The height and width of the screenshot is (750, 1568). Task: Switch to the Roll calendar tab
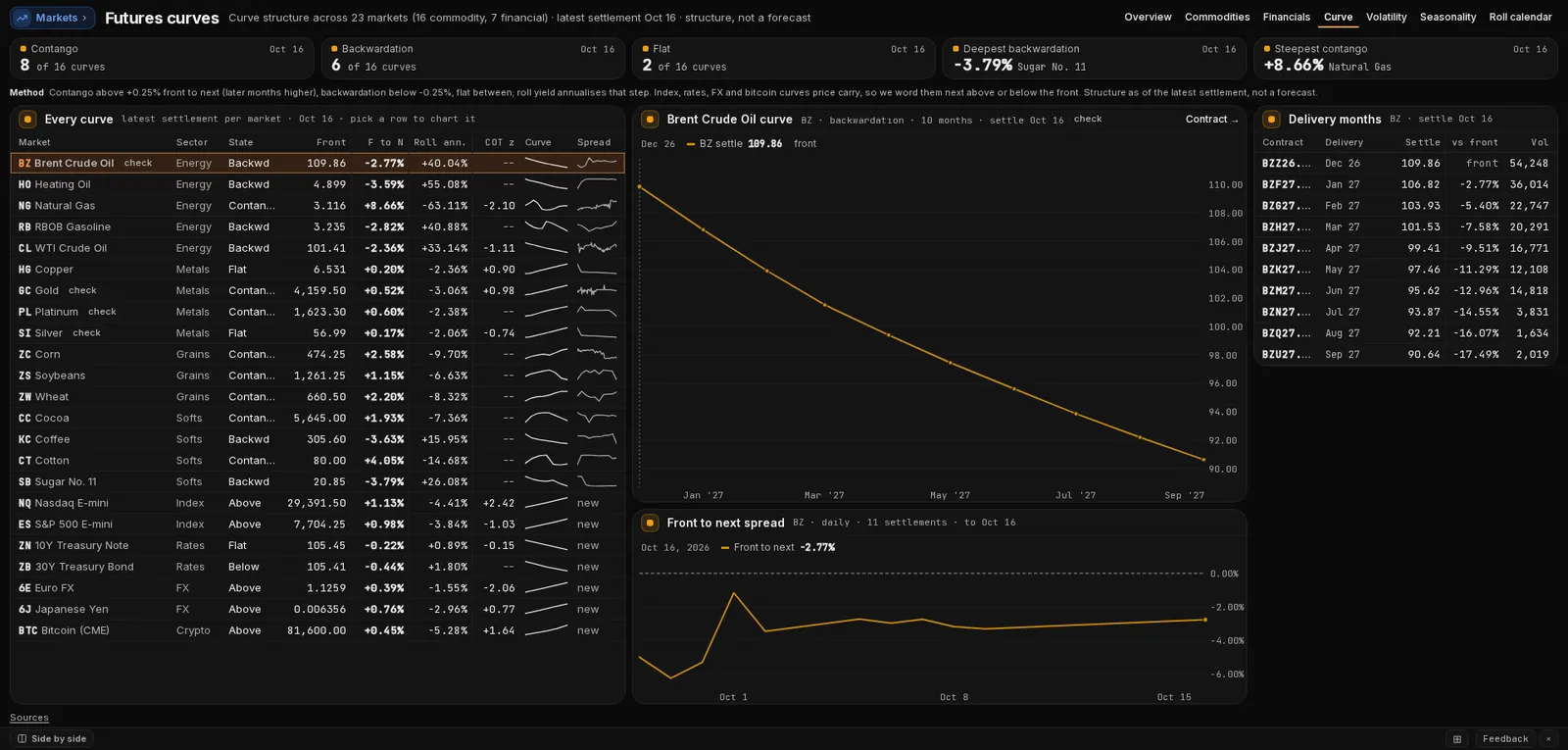1521,18
